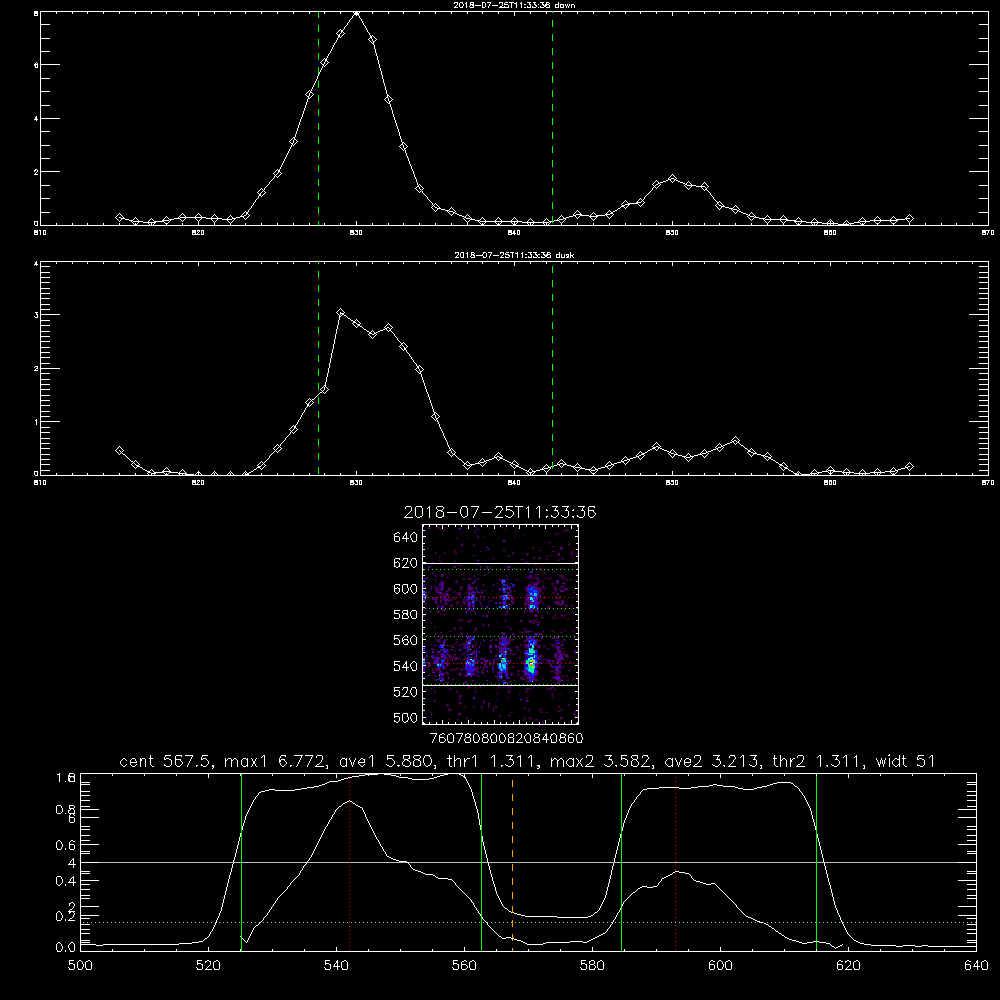Click the 540 y-axis label of the image

405,666
